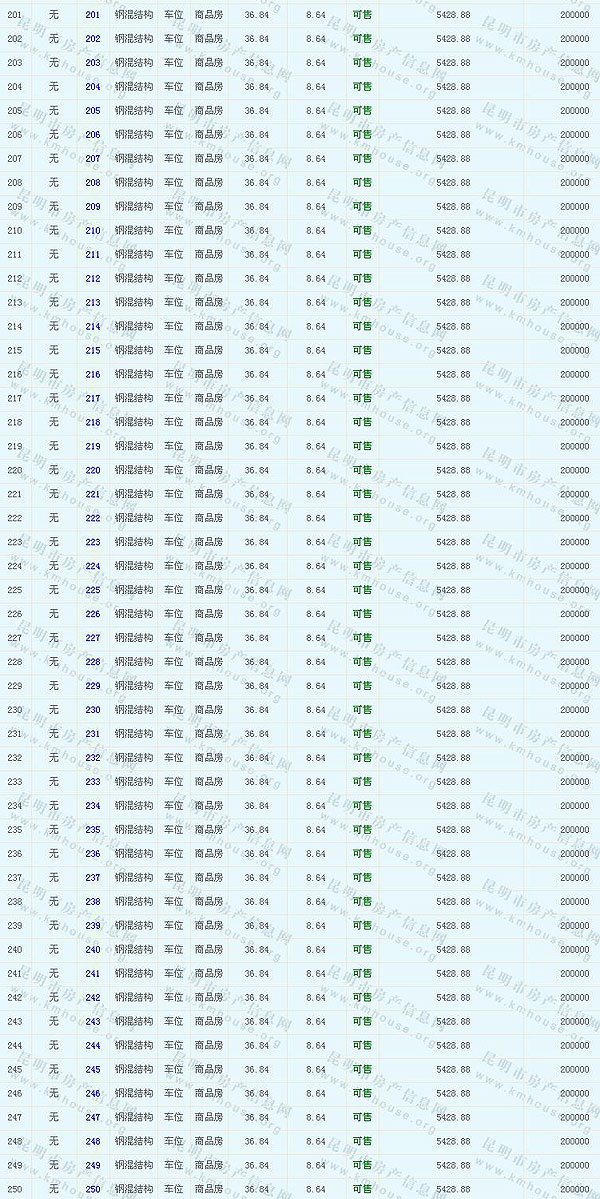600x1199 pixels.
Task: View unit via blue link 225
Action: coord(93,590)
